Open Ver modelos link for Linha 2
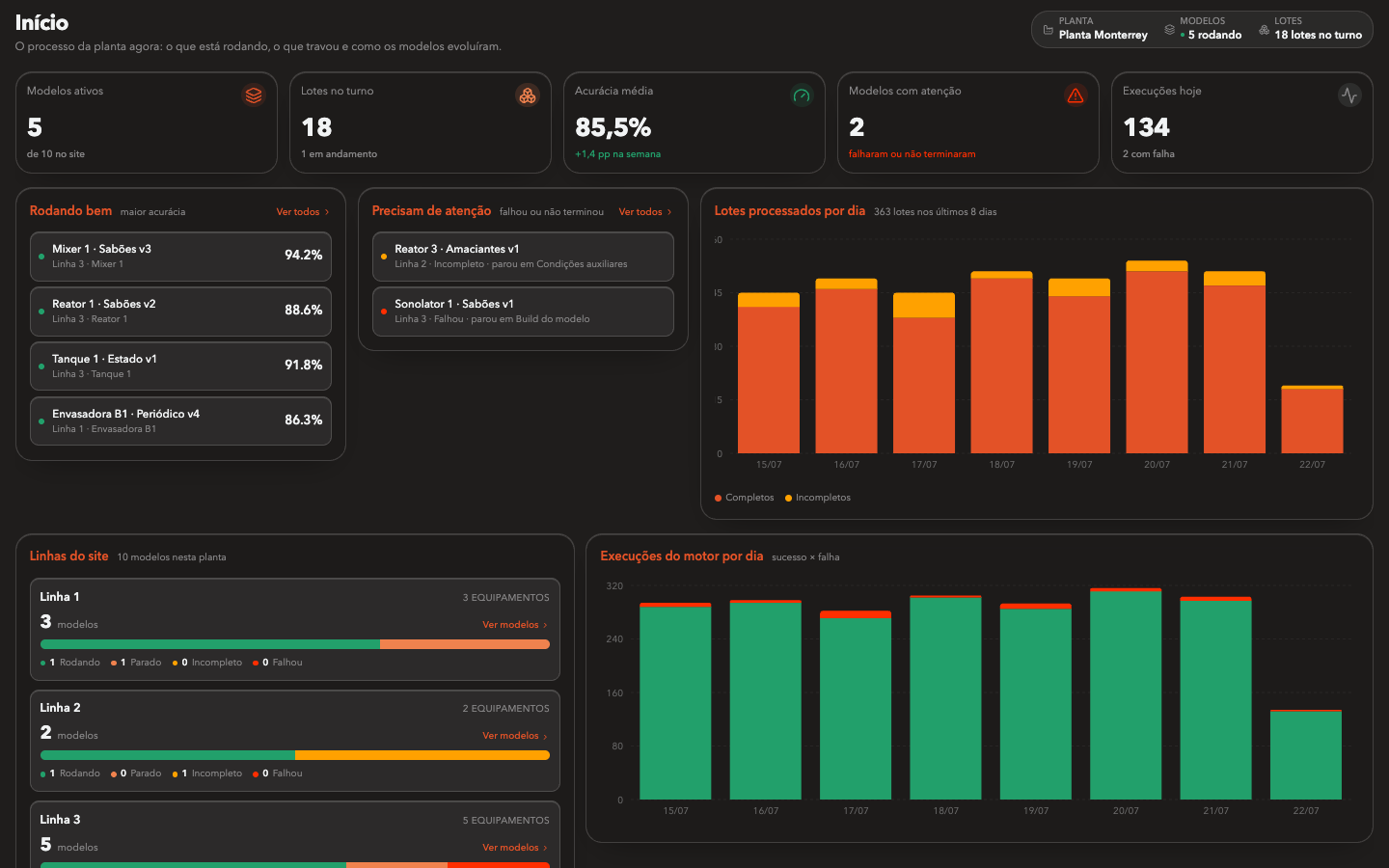Viewport: 1389px width, 868px height. [x=515, y=736]
